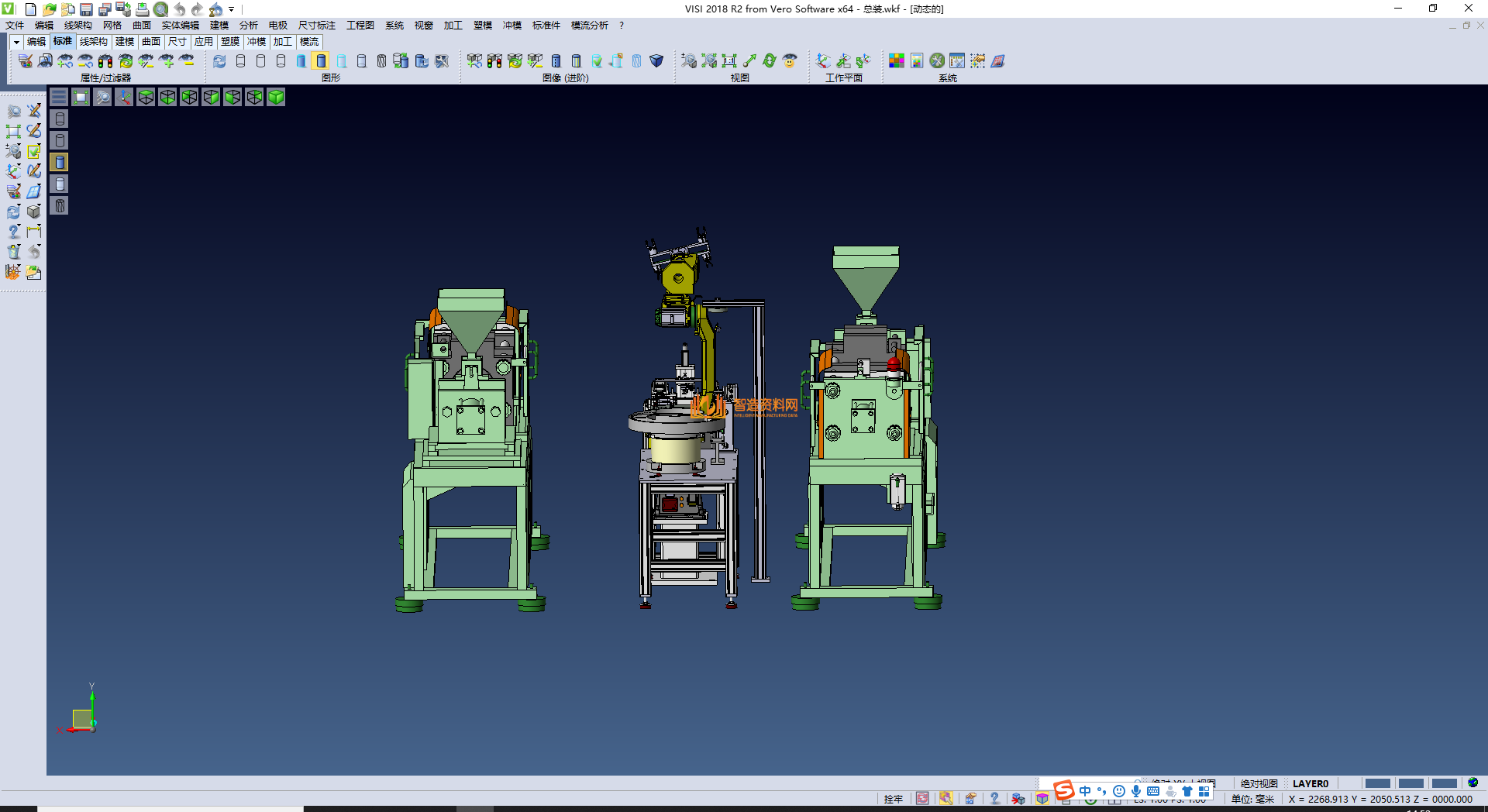
Task: Click the color palette grid icon
Action: point(897,60)
